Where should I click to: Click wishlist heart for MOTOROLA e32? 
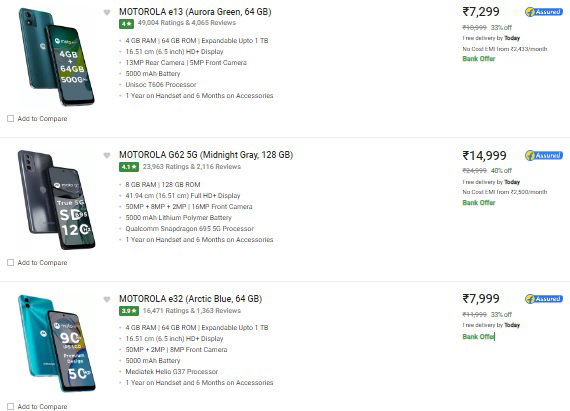pyautogui.click(x=107, y=299)
